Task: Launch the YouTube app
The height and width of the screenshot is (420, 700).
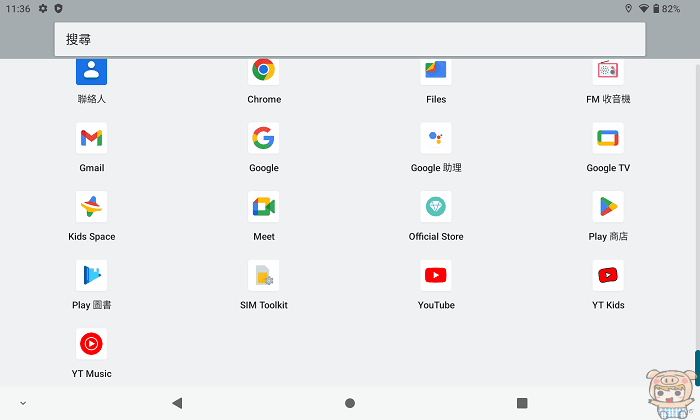Action: [436, 275]
